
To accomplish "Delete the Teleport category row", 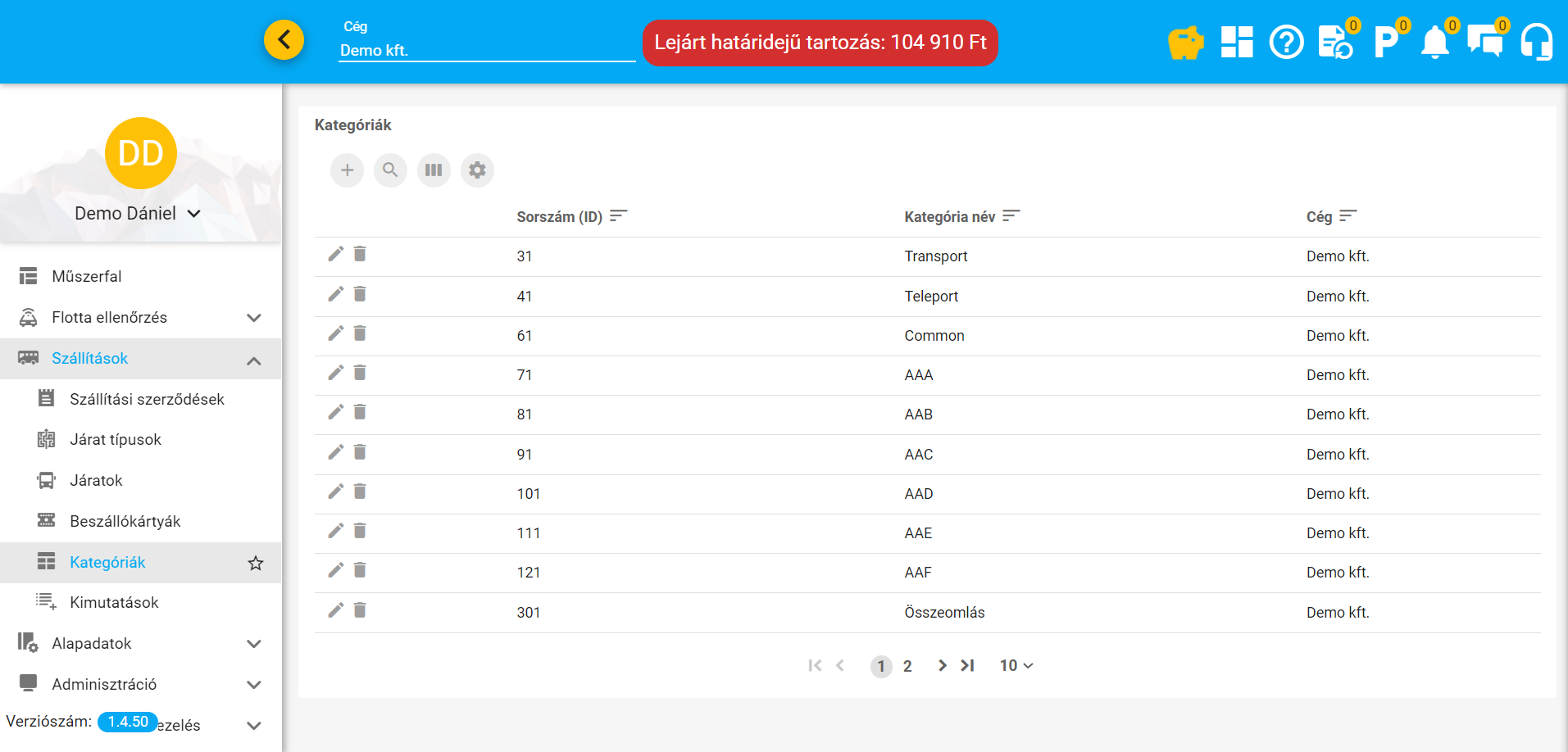I will [x=360, y=294].
